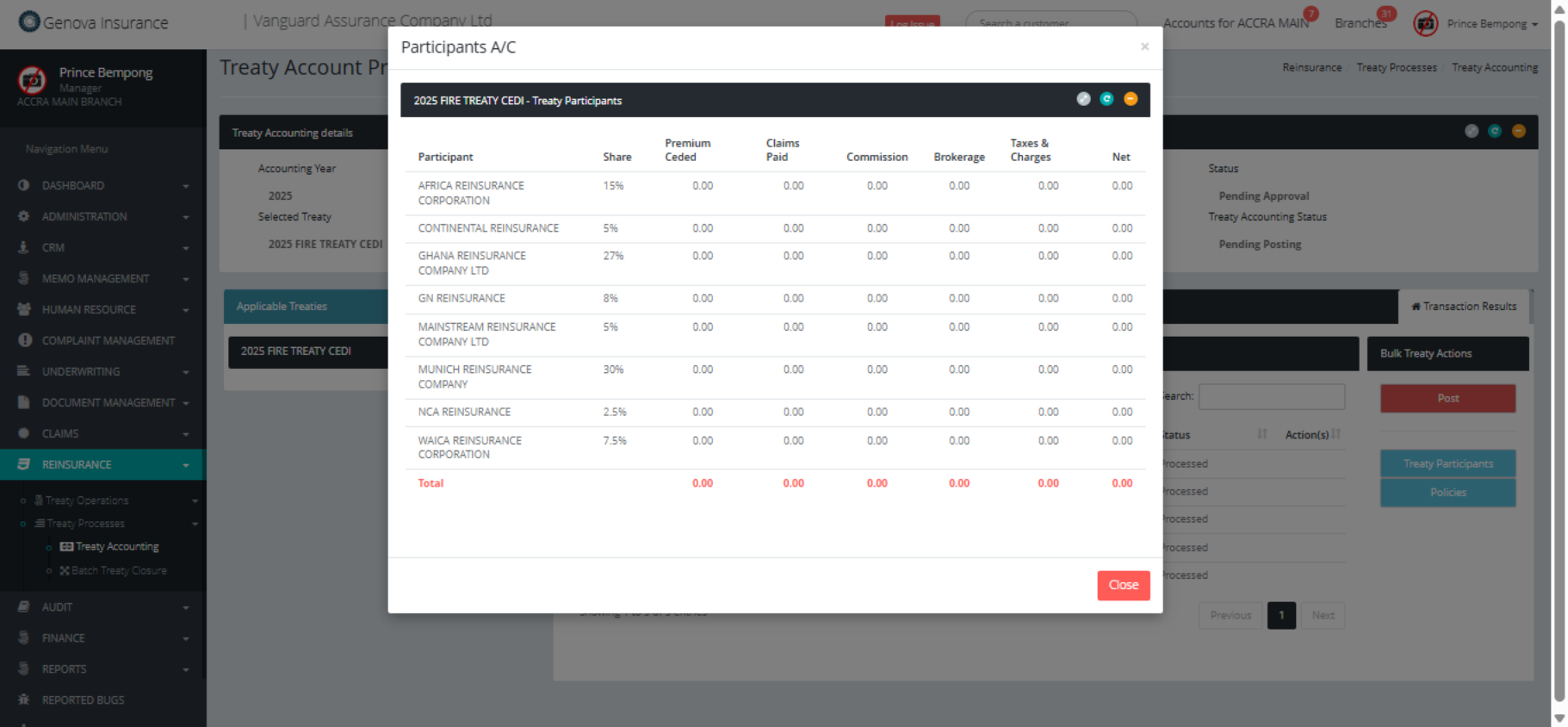Collapse the Treaty Participants panel with the orange minus
This screenshot has height=727, width=1568.
point(1131,99)
